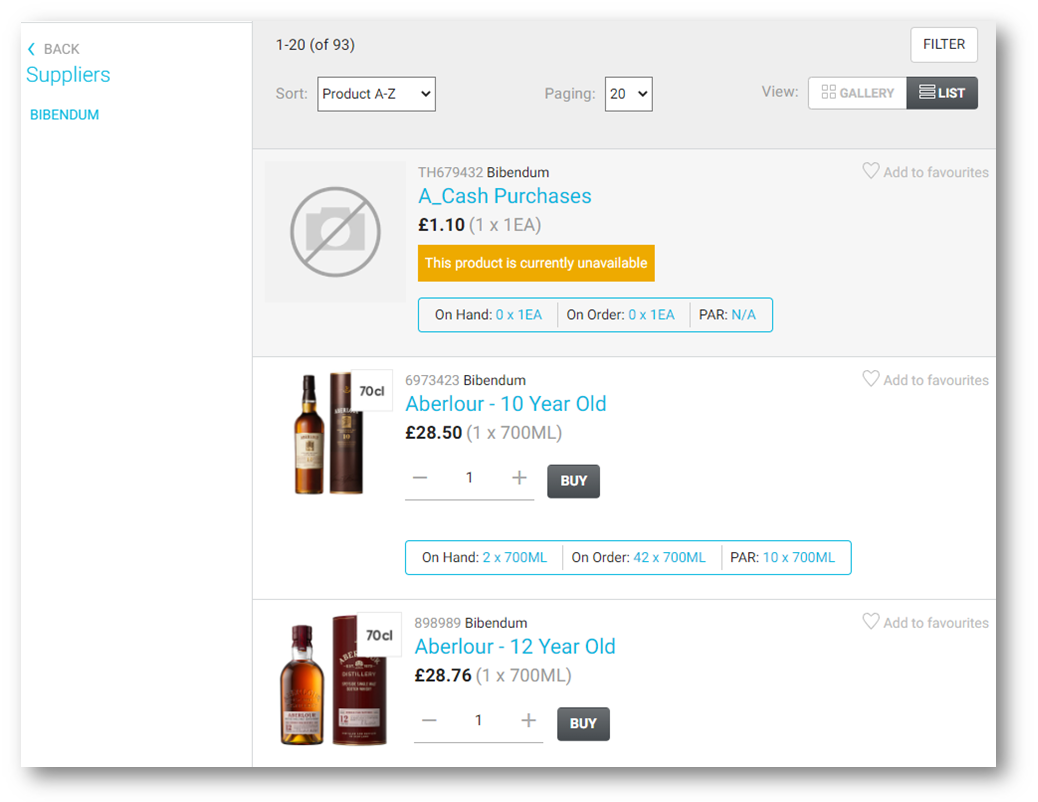This screenshot has width=1038, height=802.
Task: Buy Aberlour 12 Year Old
Action: pyautogui.click(x=583, y=724)
